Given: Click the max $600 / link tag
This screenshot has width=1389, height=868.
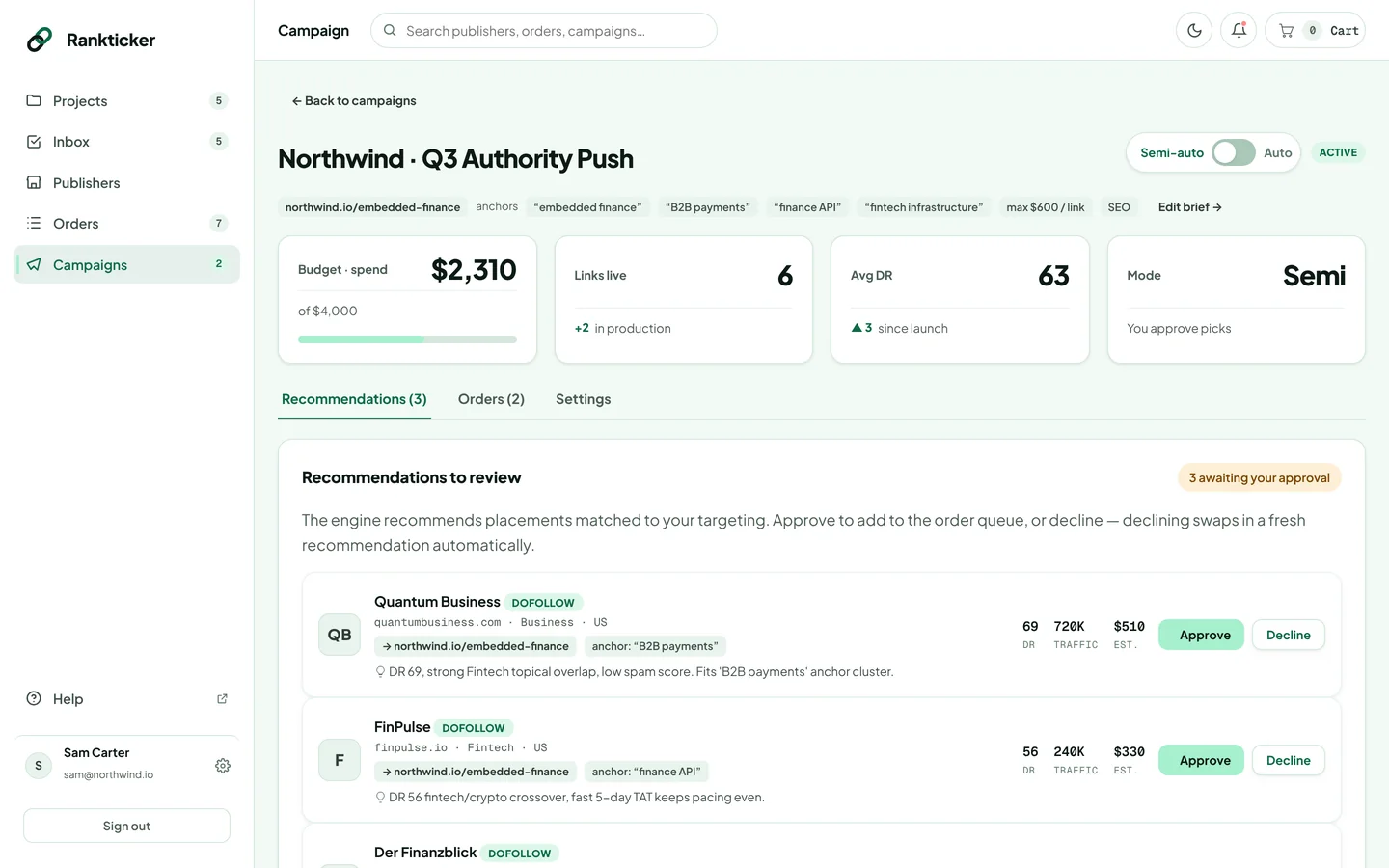Looking at the screenshot, I should [1045, 207].
